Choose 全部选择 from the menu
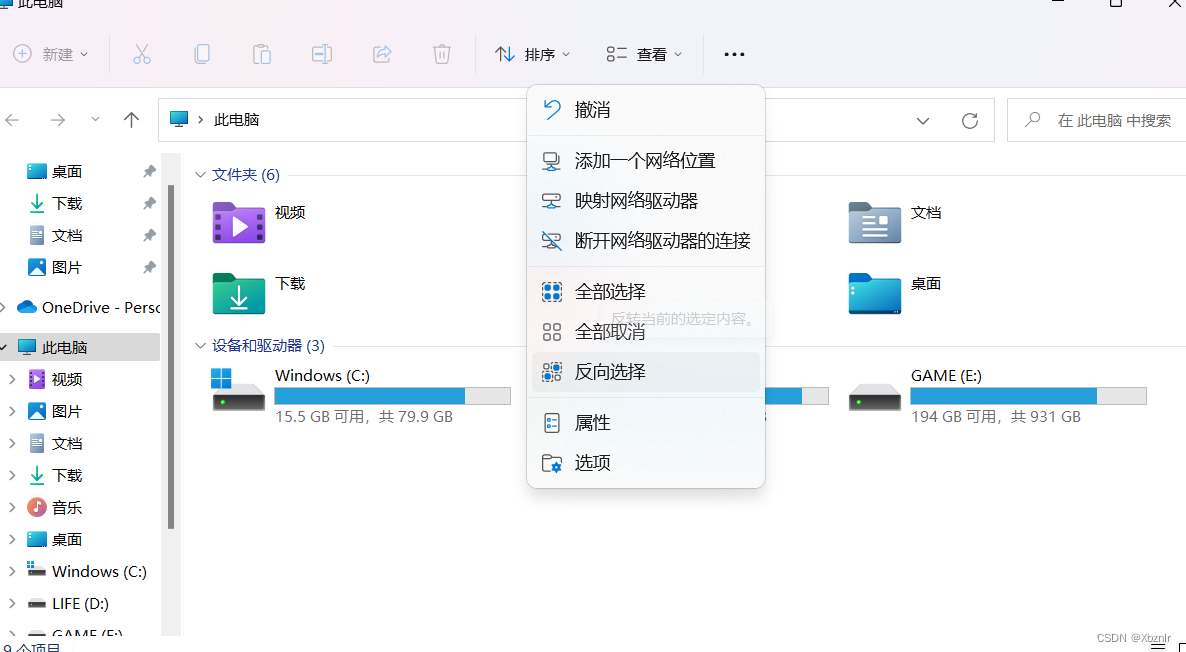 [x=646, y=291]
